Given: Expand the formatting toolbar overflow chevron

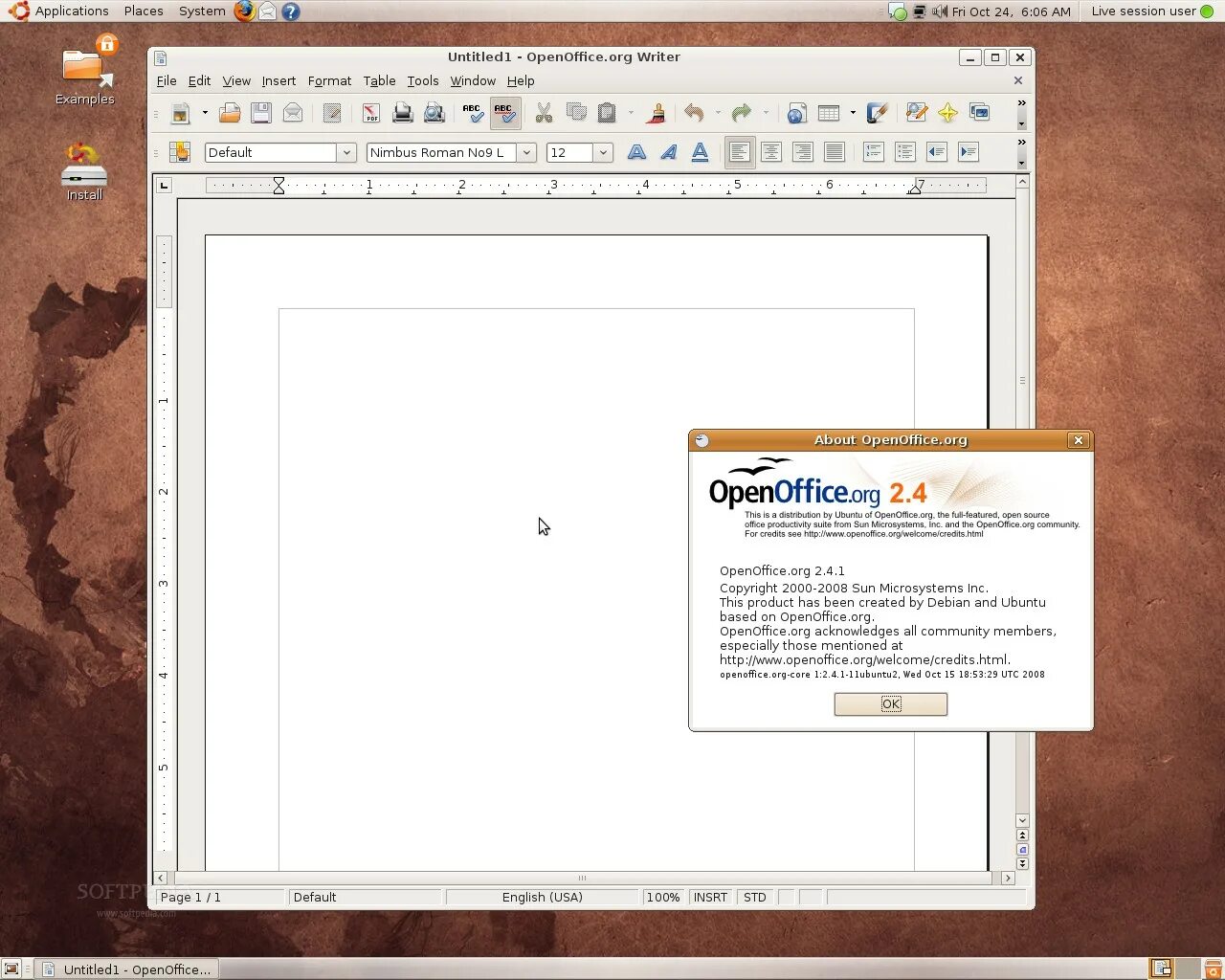Looking at the screenshot, I should tap(1021, 142).
